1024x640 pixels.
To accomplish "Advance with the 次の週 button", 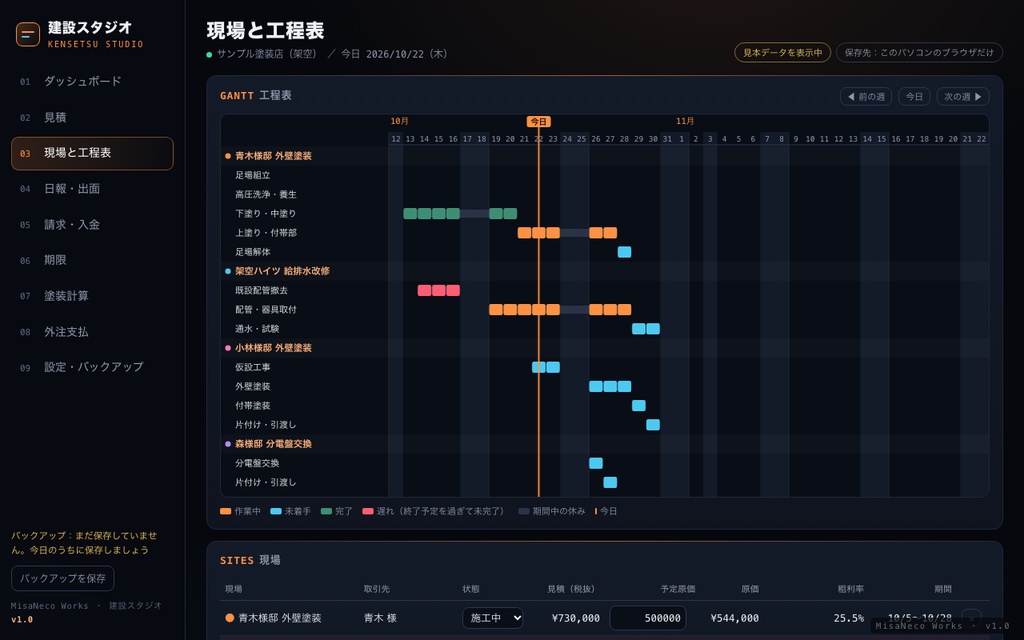I will [963, 97].
